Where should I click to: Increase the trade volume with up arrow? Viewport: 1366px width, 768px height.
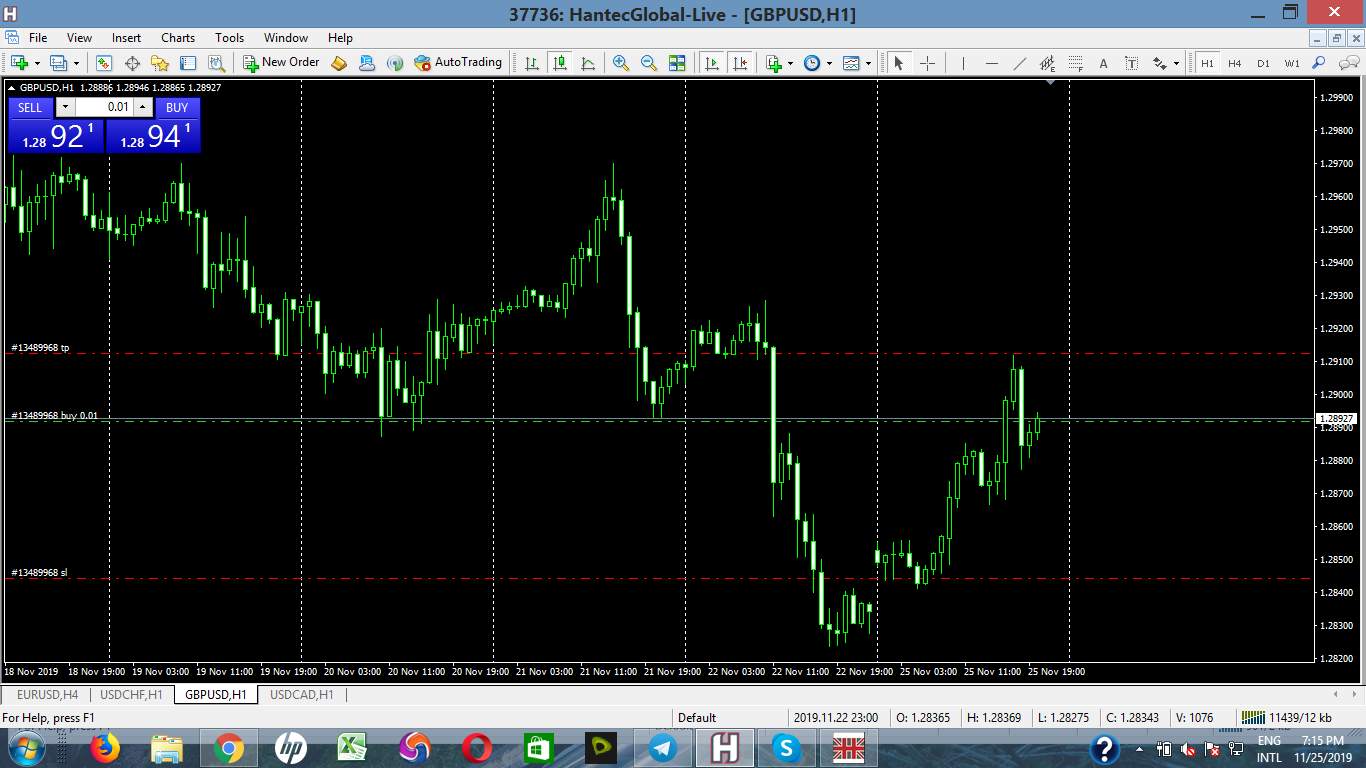click(x=143, y=107)
